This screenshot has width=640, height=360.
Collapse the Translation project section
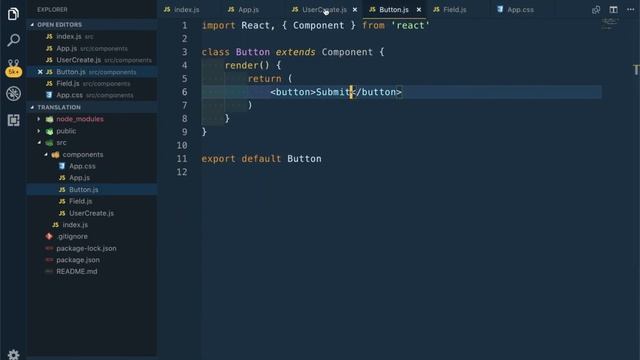(x=32, y=107)
